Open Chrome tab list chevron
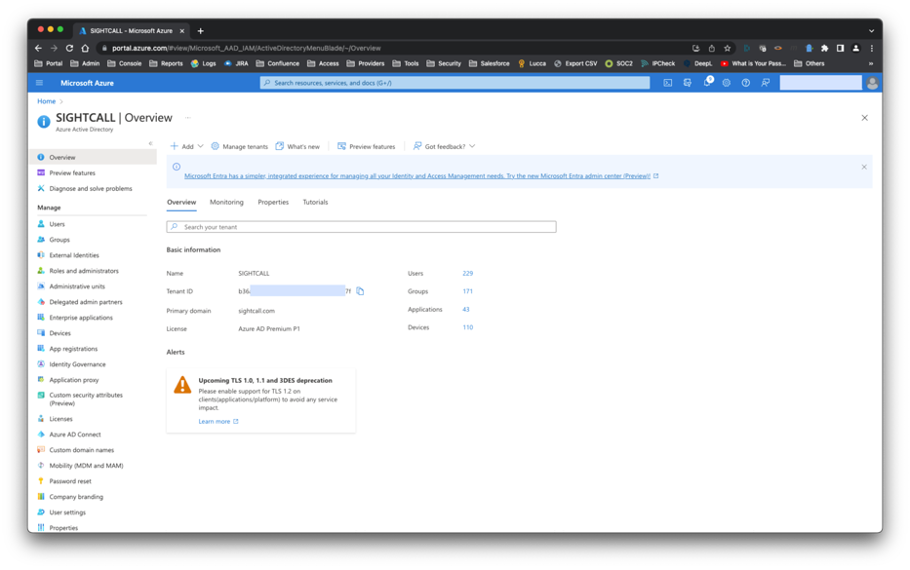The height and width of the screenshot is (570, 910). pos(871,31)
